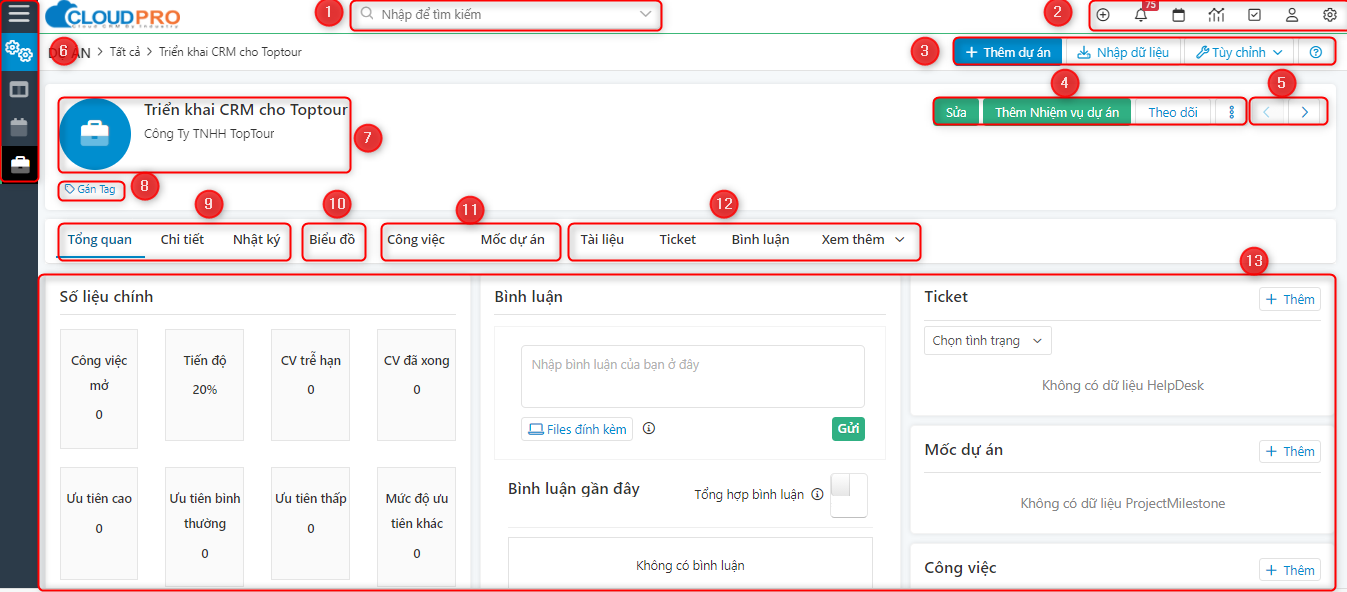Click the help question mark icon

click(1315, 52)
